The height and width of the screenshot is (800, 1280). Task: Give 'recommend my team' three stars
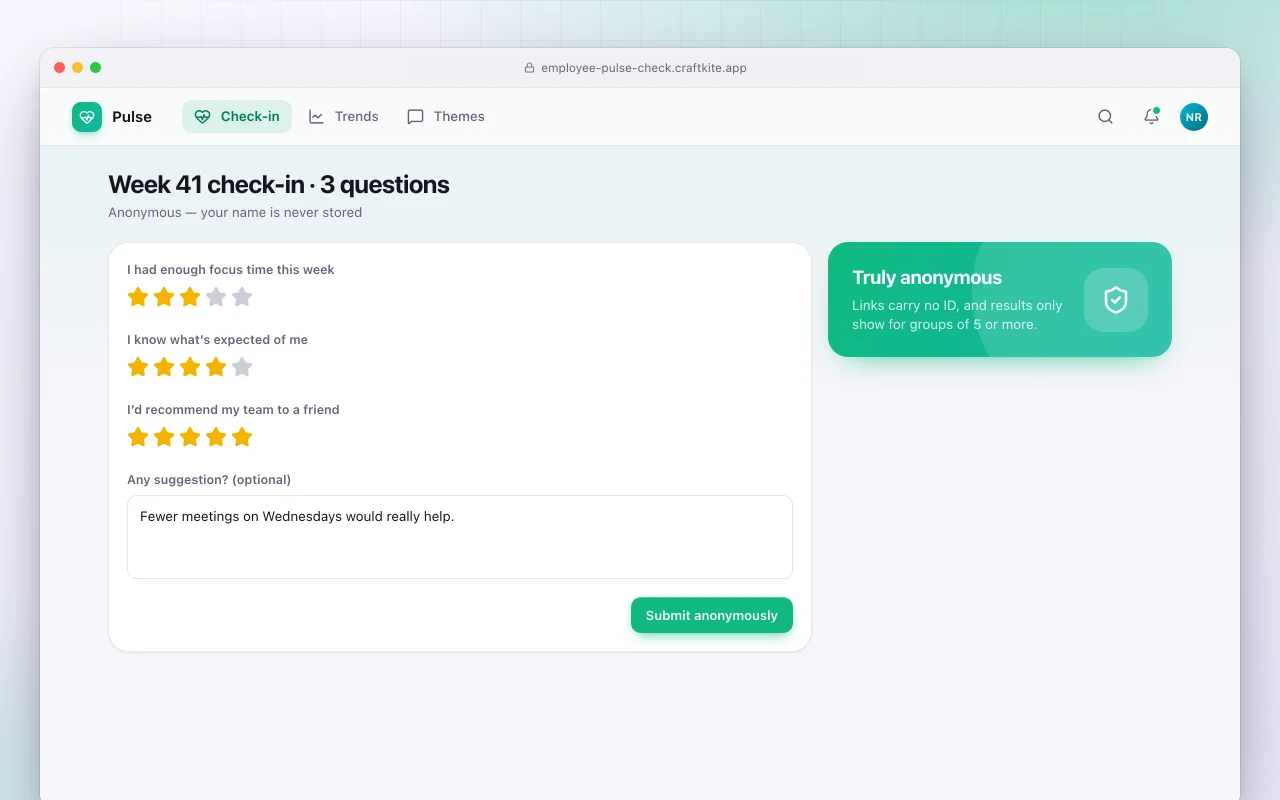tap(190, 437)
